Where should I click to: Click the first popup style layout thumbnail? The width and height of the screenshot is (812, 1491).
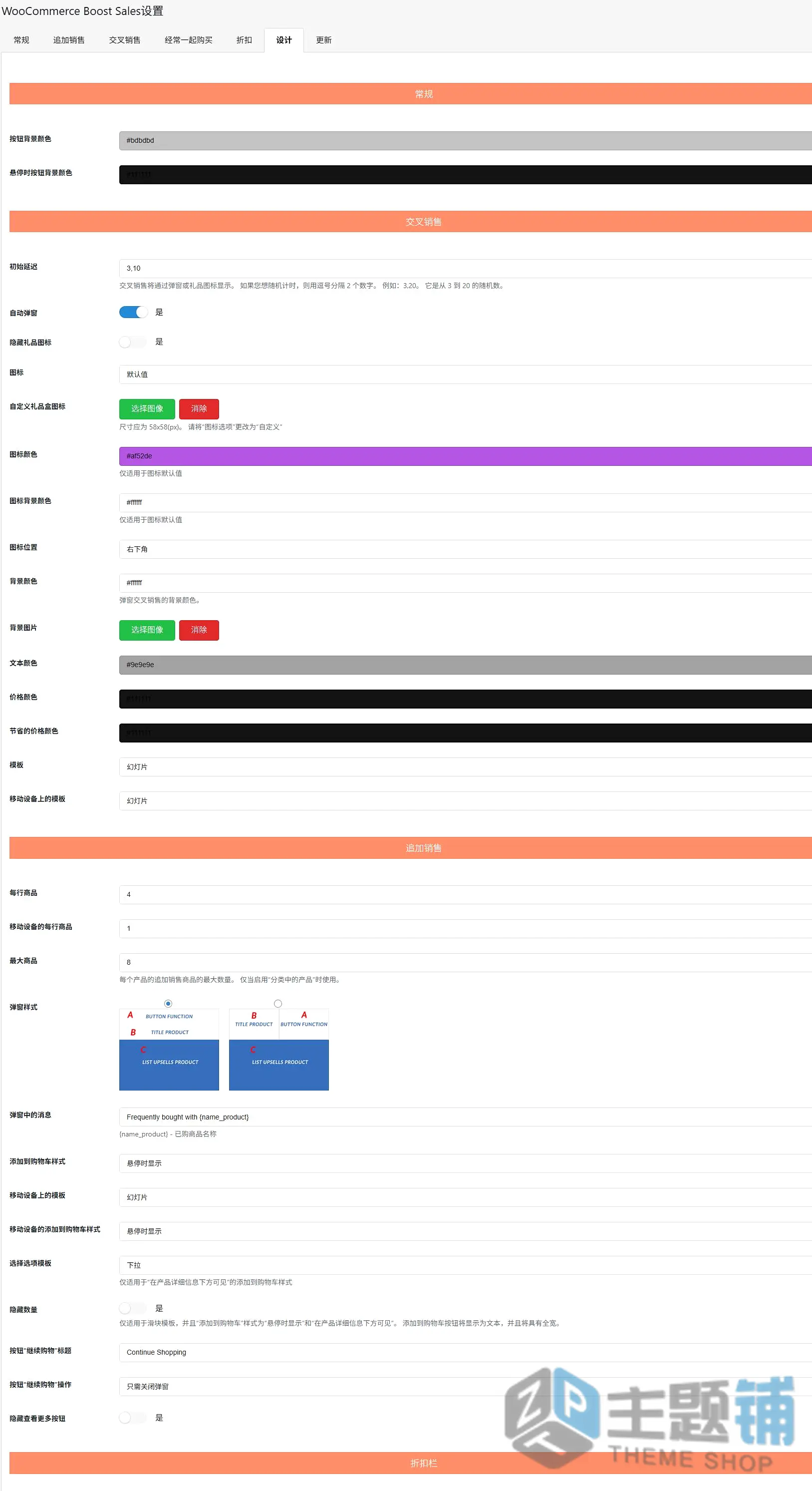(169, 1050)
